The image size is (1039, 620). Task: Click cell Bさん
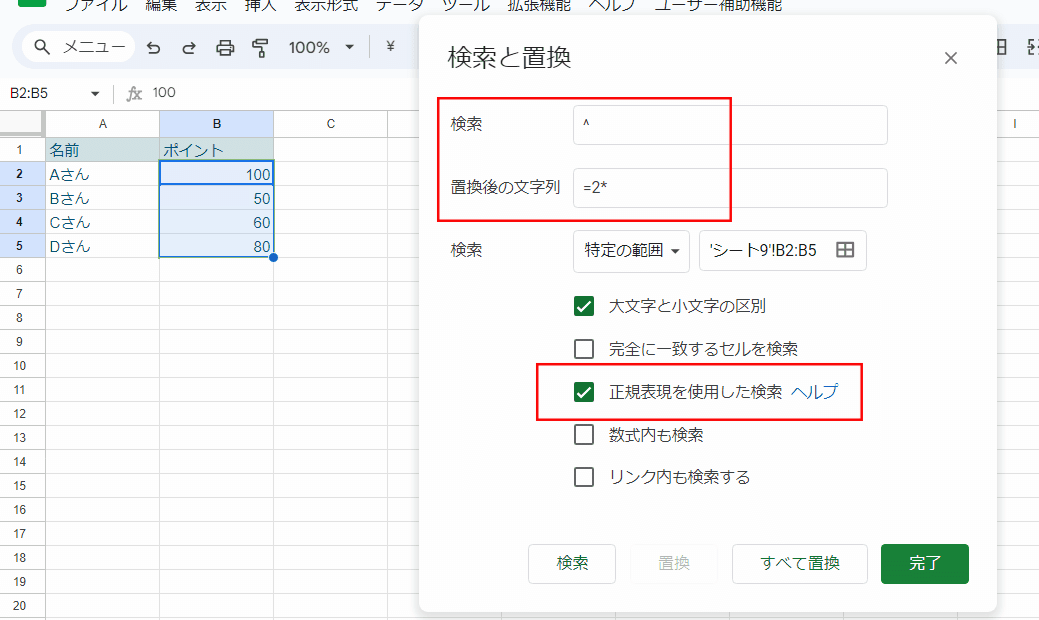click(103, 198)
